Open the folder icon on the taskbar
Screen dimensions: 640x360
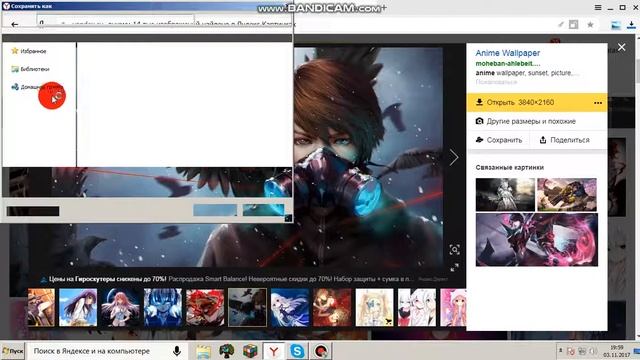[x=203, y=351]
